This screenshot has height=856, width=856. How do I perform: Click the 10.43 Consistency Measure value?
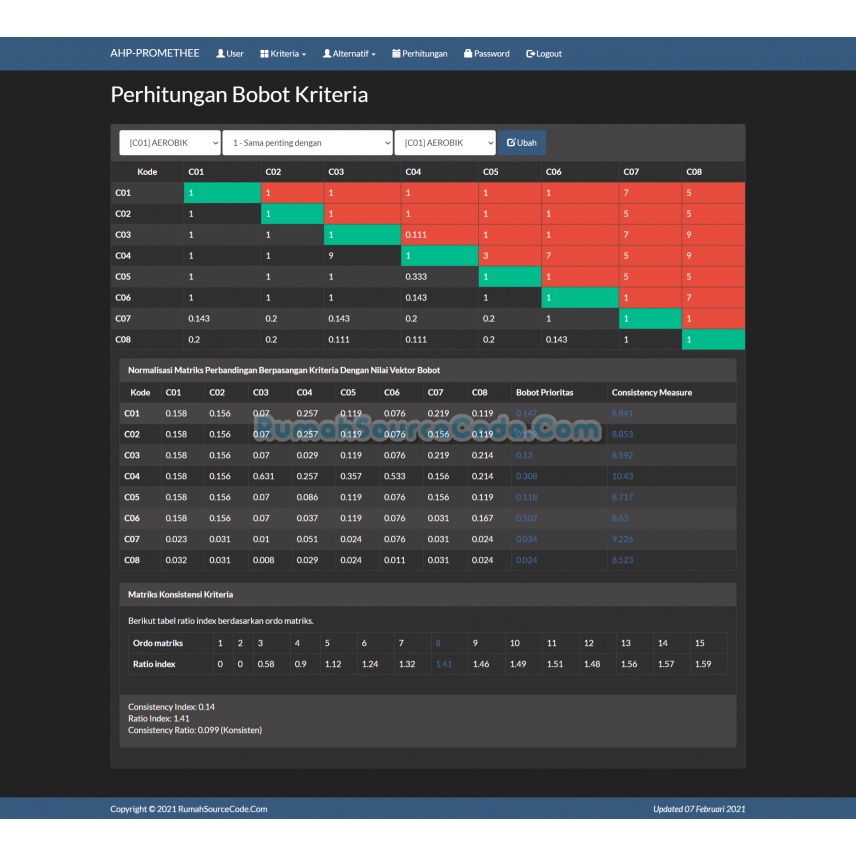tap(622, 476)
